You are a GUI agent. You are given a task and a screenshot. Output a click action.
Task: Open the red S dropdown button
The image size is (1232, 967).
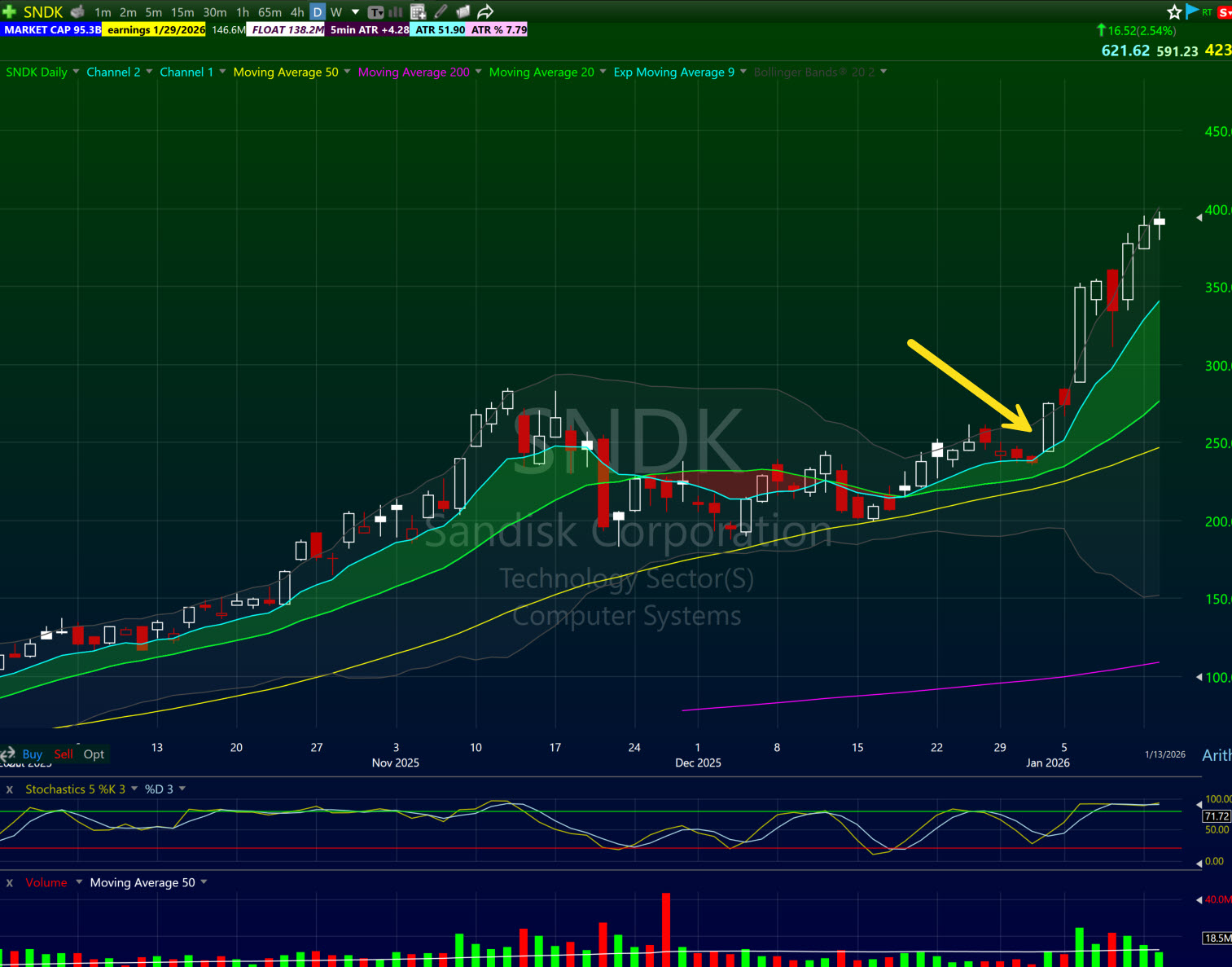[1225, 12]
